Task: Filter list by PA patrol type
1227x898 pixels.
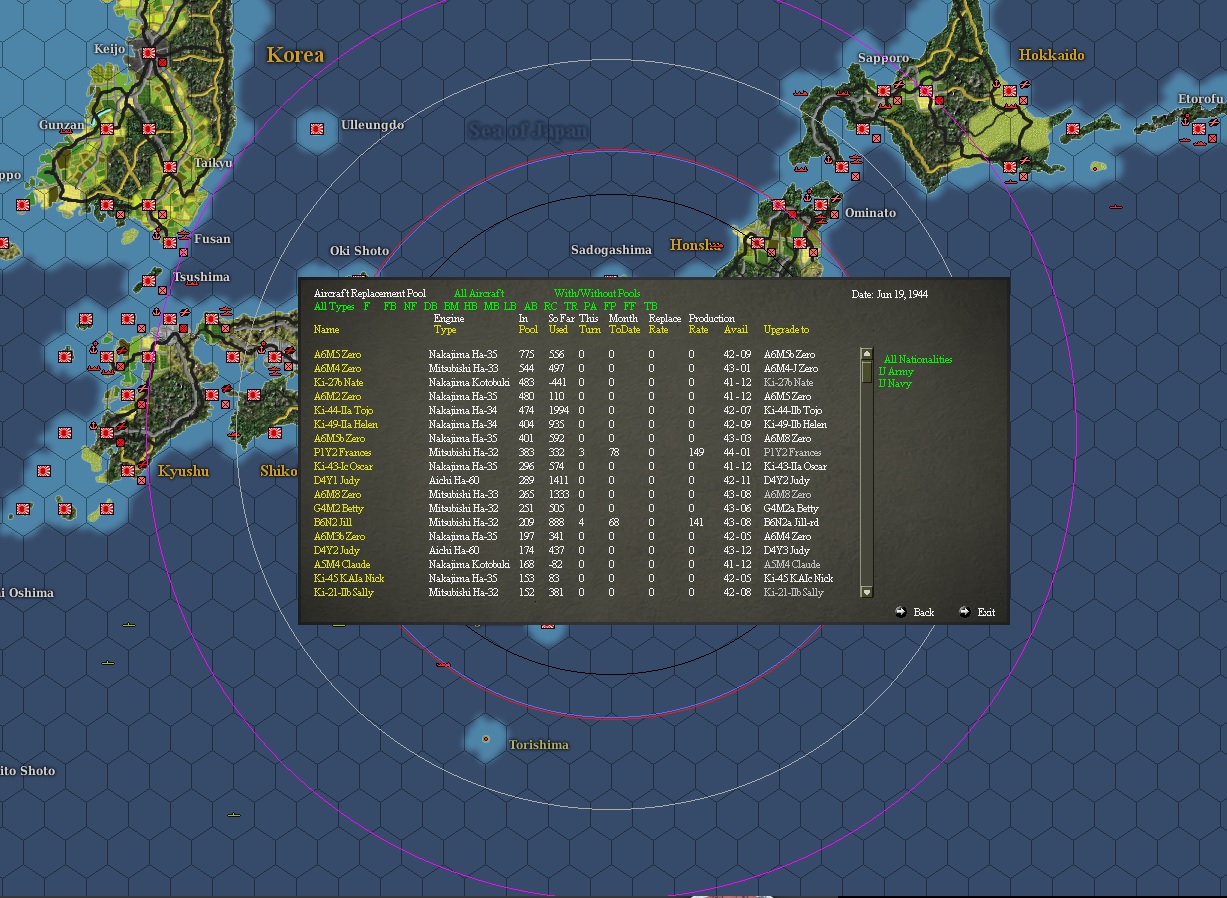Action: coord(590,306)
